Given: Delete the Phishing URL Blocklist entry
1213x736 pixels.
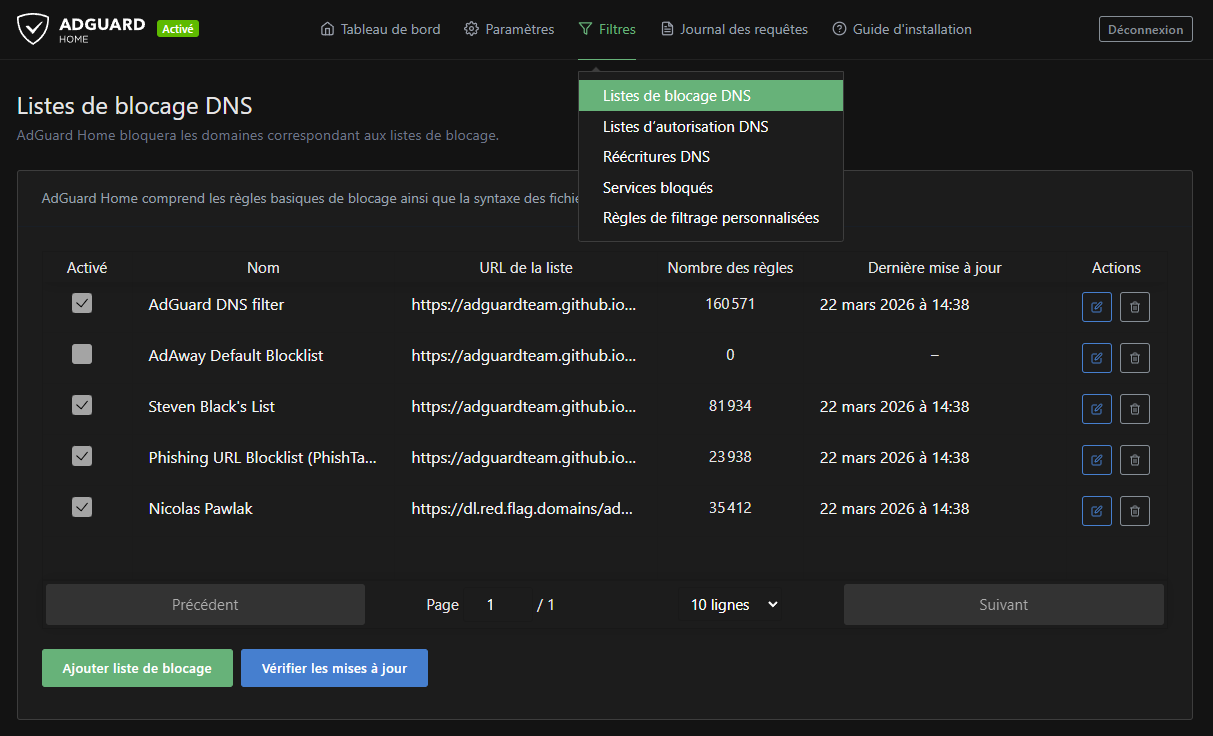Looking at the screenshot, I should click(x=1135, y=460).
